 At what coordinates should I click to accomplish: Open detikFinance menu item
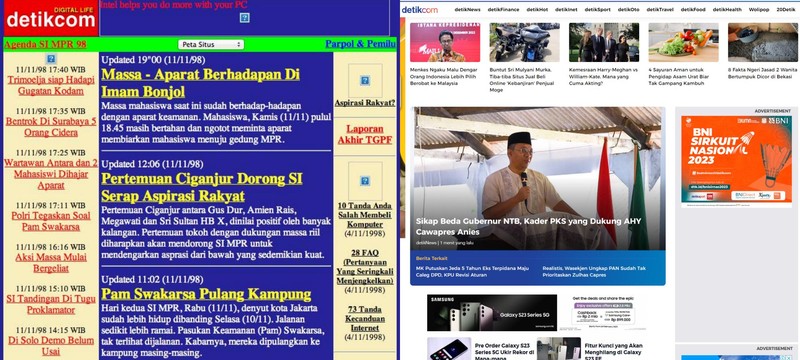(x=503, y=10)
